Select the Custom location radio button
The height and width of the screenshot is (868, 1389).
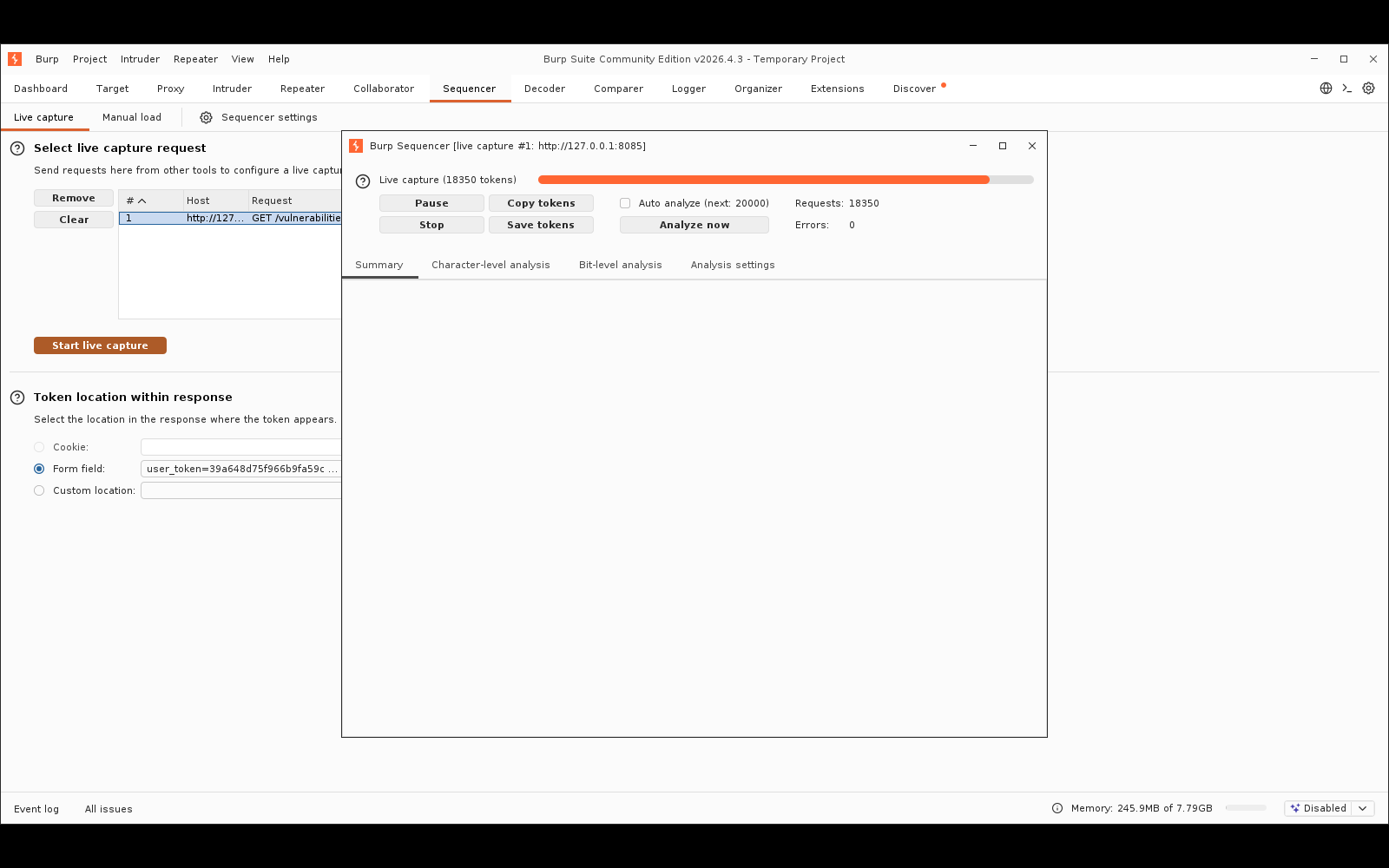tap(39, 490)
